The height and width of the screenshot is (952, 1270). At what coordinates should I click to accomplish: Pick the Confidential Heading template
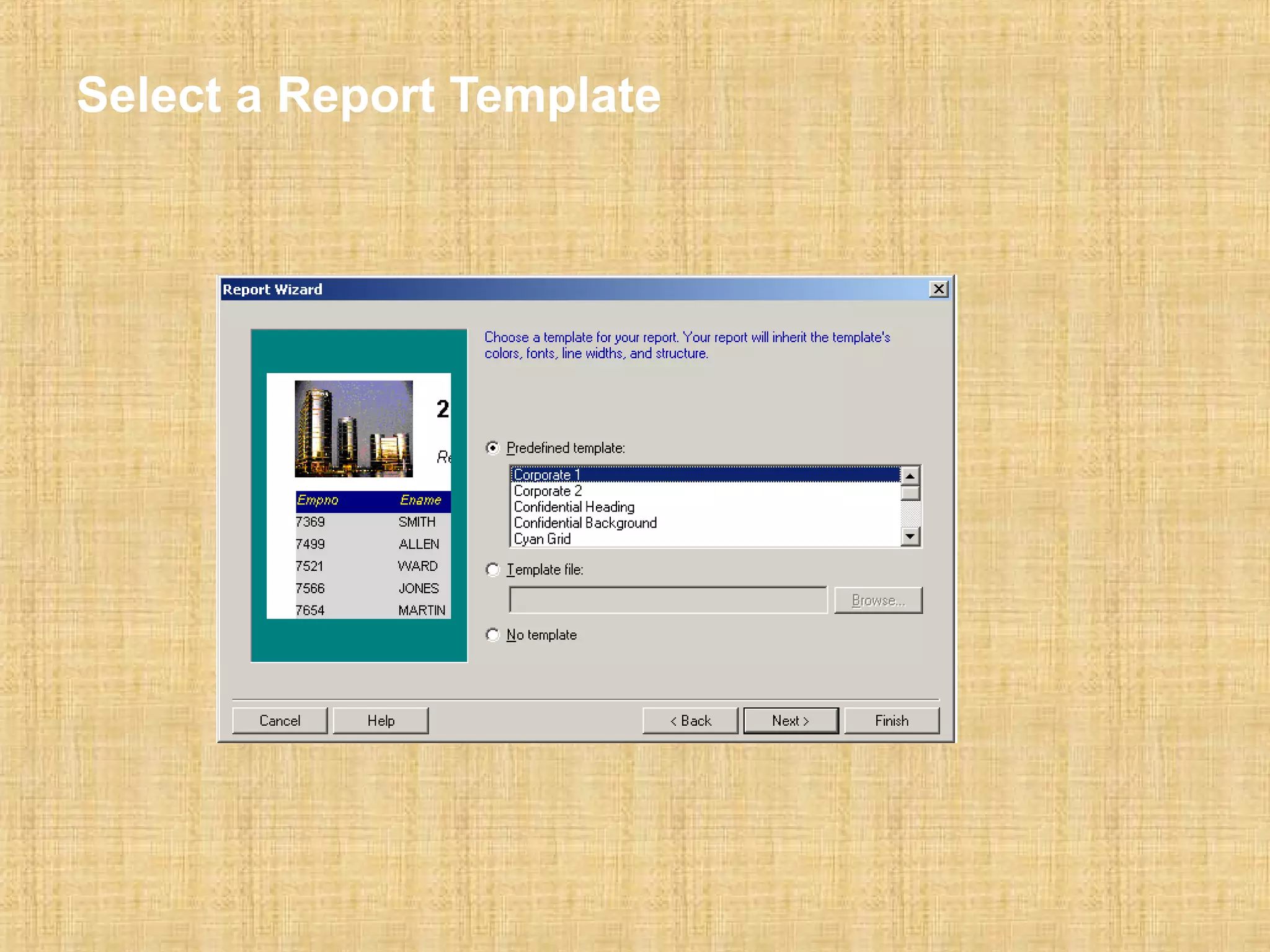click(706, 507)
